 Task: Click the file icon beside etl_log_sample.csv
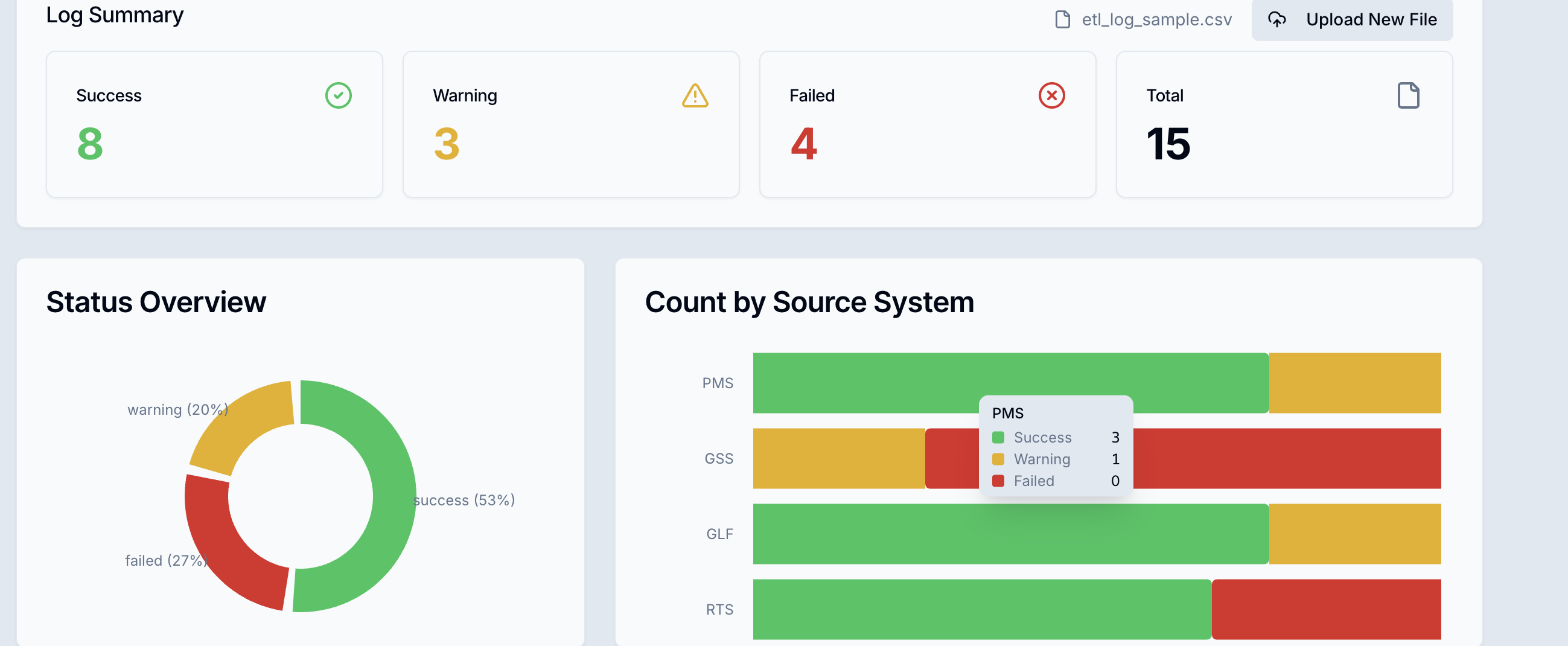[1062, 19]
